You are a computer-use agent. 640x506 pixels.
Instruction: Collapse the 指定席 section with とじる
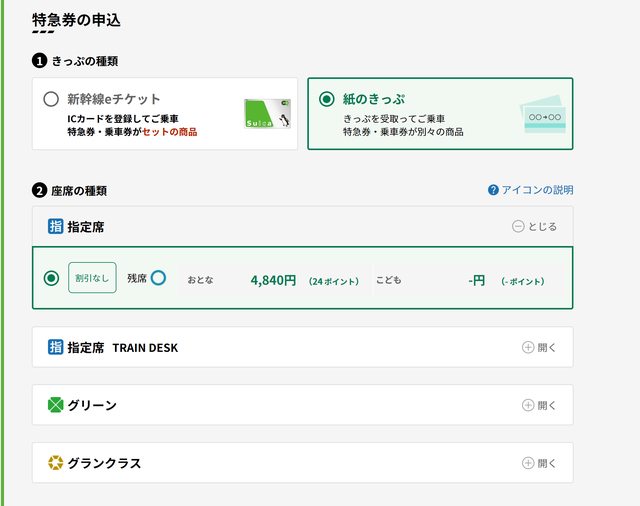534,227
